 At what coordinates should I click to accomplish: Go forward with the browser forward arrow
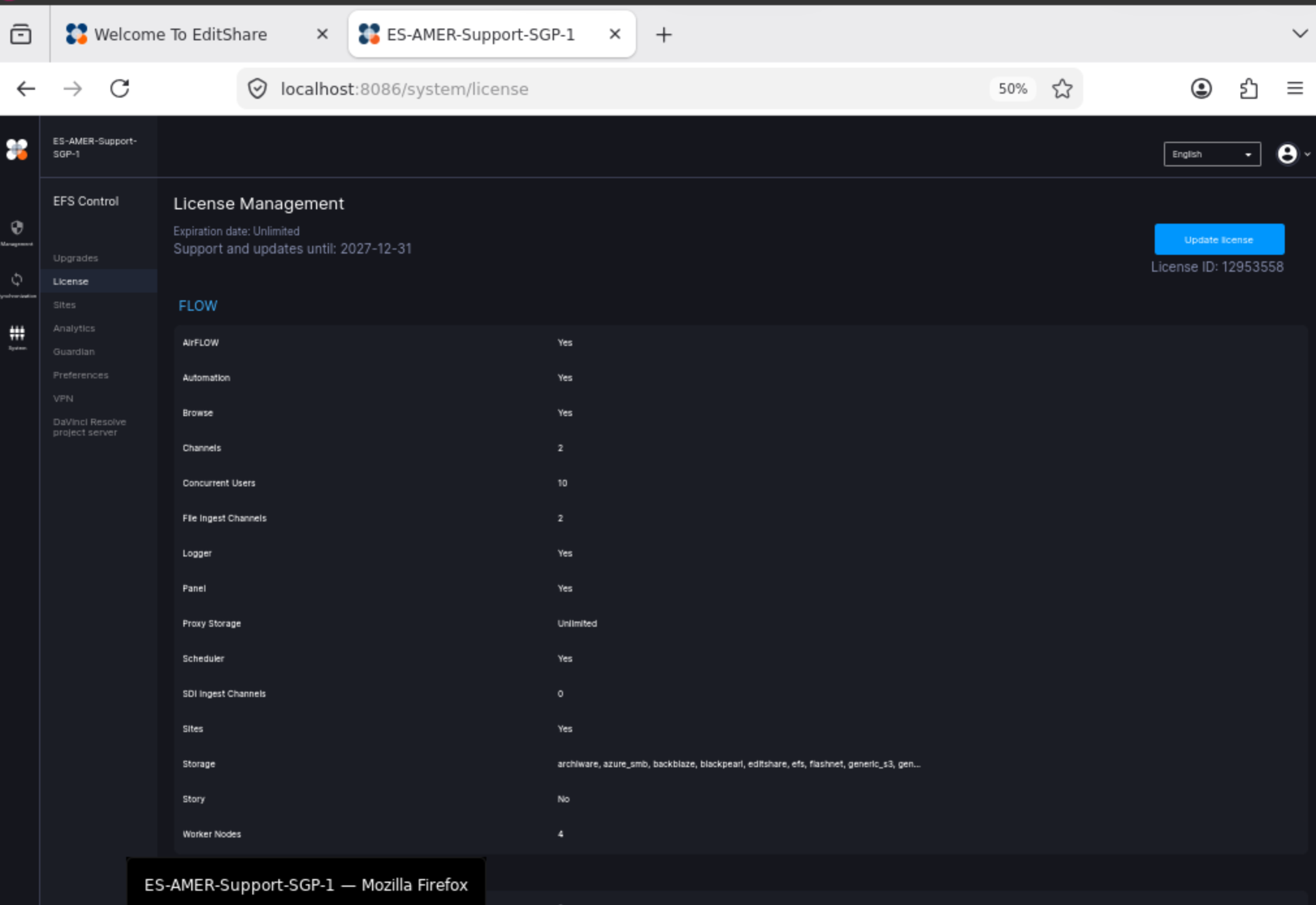(x=73, y=88)
